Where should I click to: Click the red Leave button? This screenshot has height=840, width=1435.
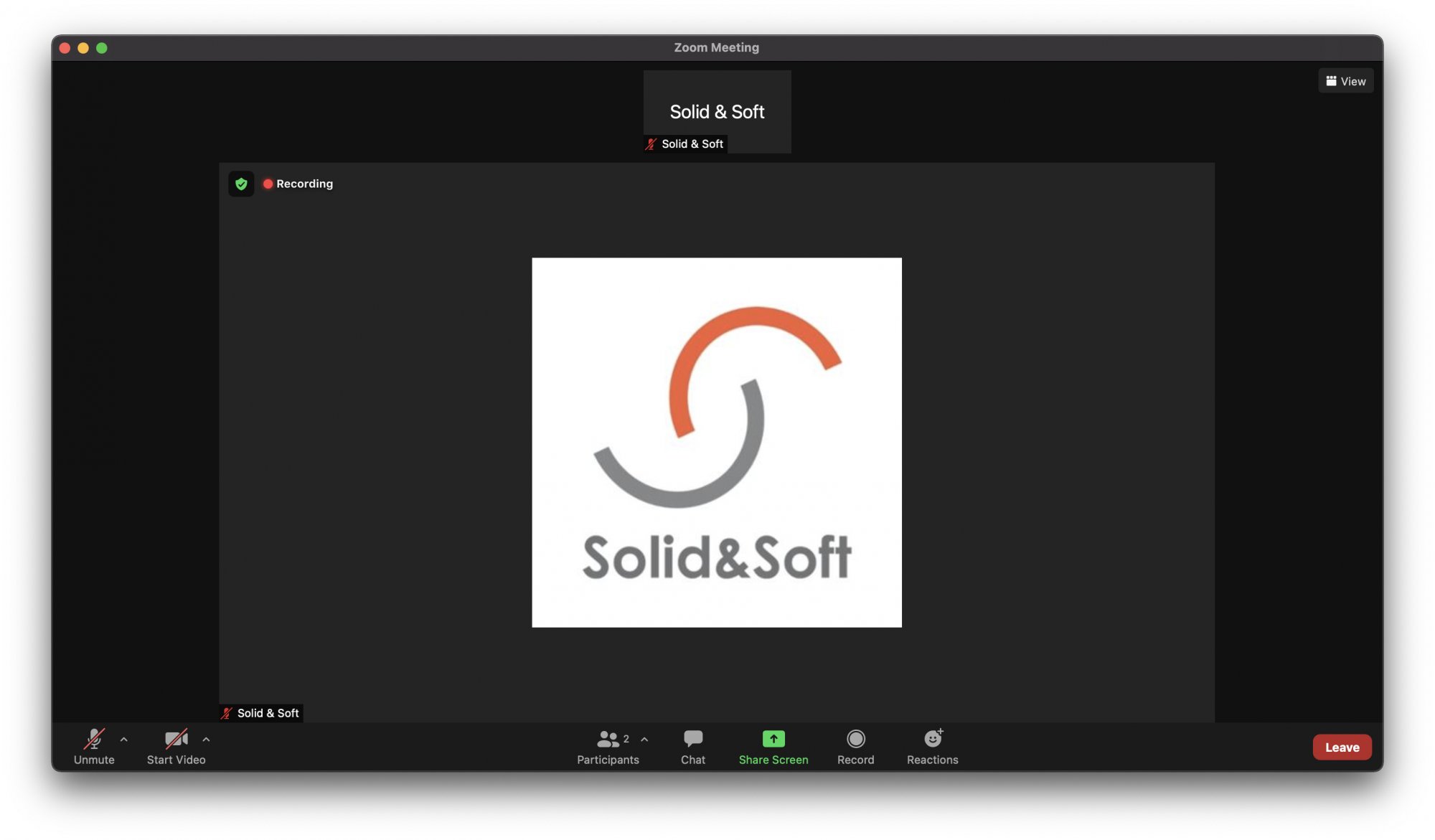(1342, 747)
